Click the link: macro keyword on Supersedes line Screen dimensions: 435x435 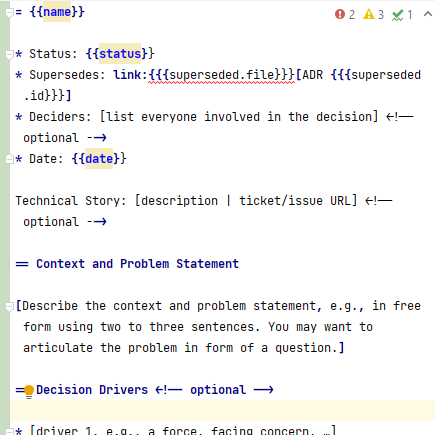click(x=130, y=75)
